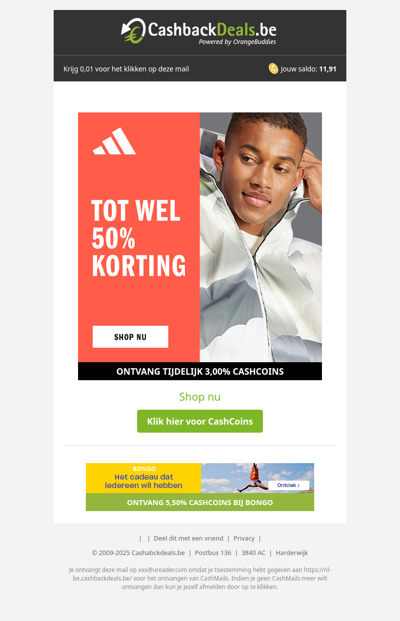
Task: Open 'Deel dit met een vriend' link
Action: [189, 538]
